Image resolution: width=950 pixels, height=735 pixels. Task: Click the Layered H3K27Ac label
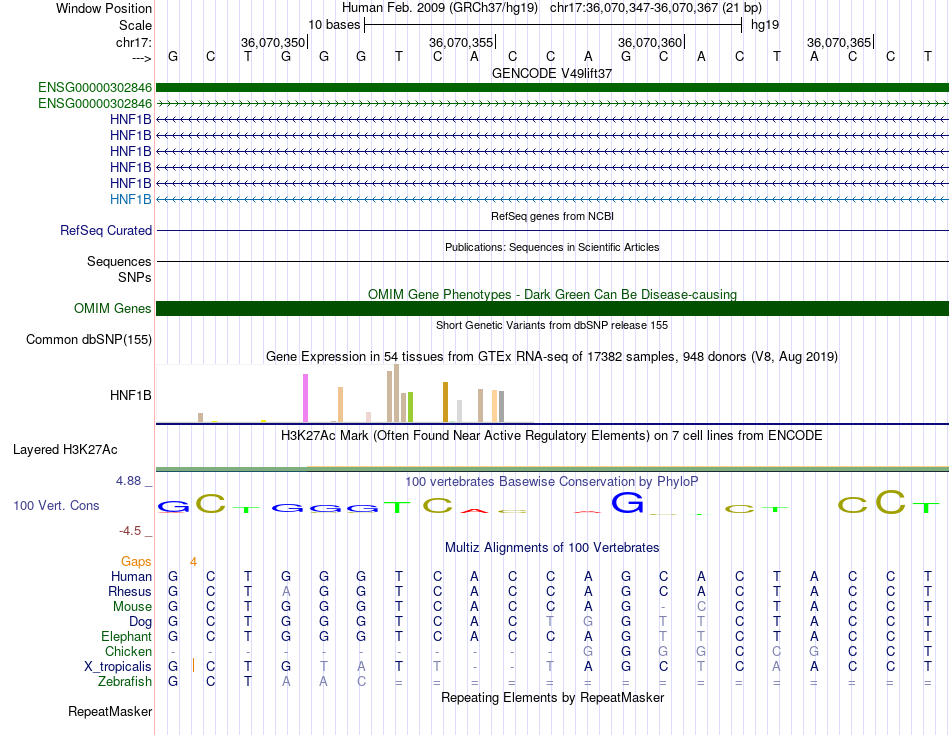tap(65, 450)
